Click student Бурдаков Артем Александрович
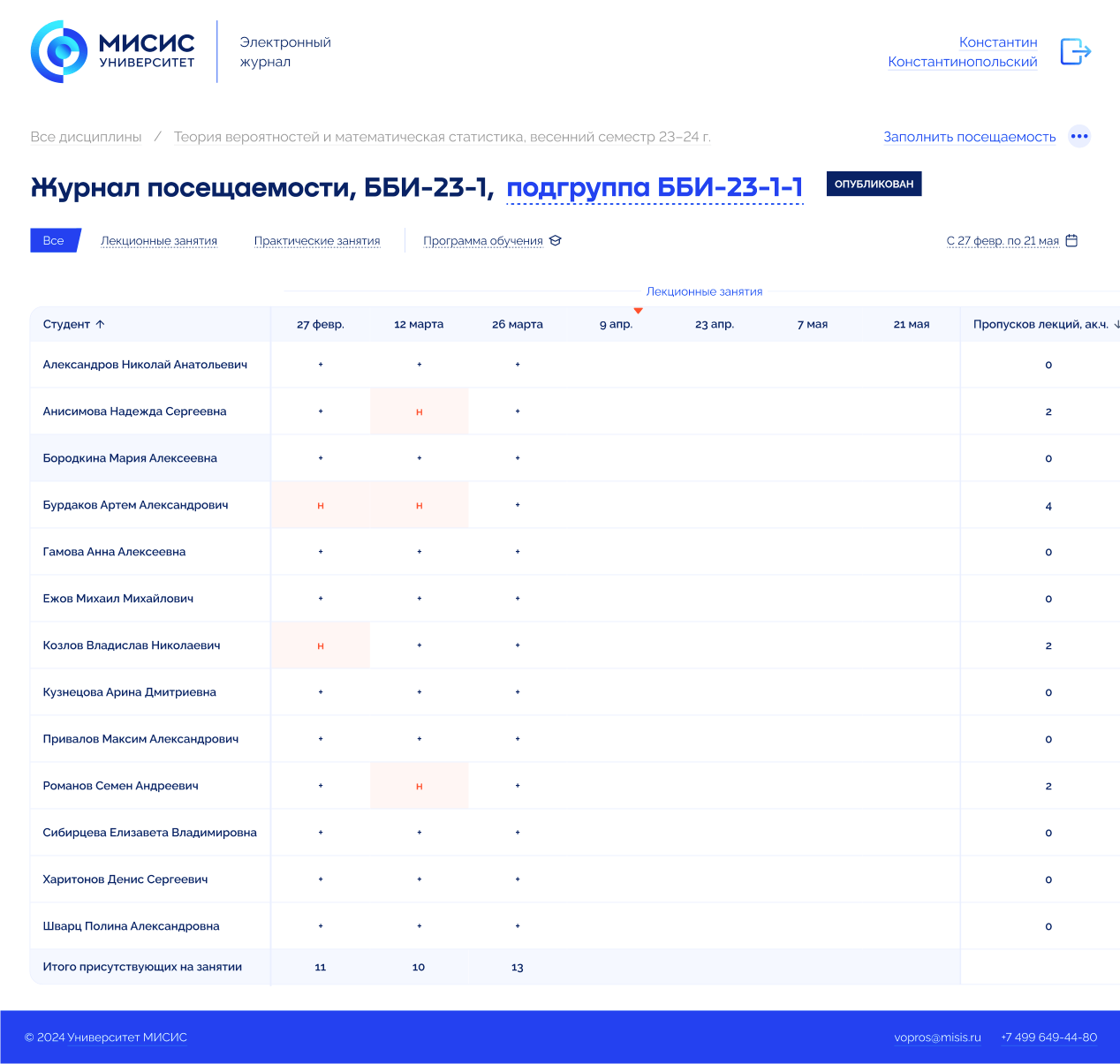Viewport: 1120px width, 1064px height. 135,505
